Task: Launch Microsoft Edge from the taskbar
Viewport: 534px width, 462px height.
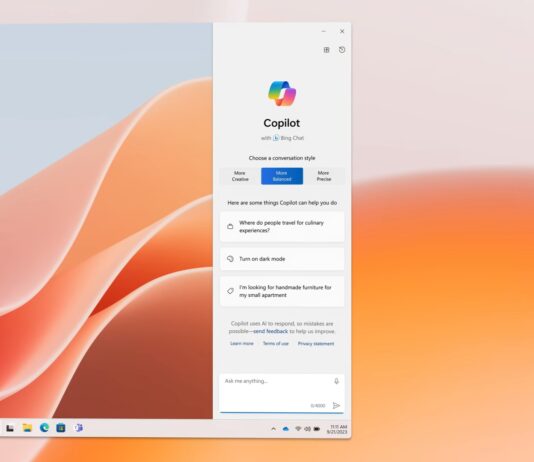Action: pos(44,428)
